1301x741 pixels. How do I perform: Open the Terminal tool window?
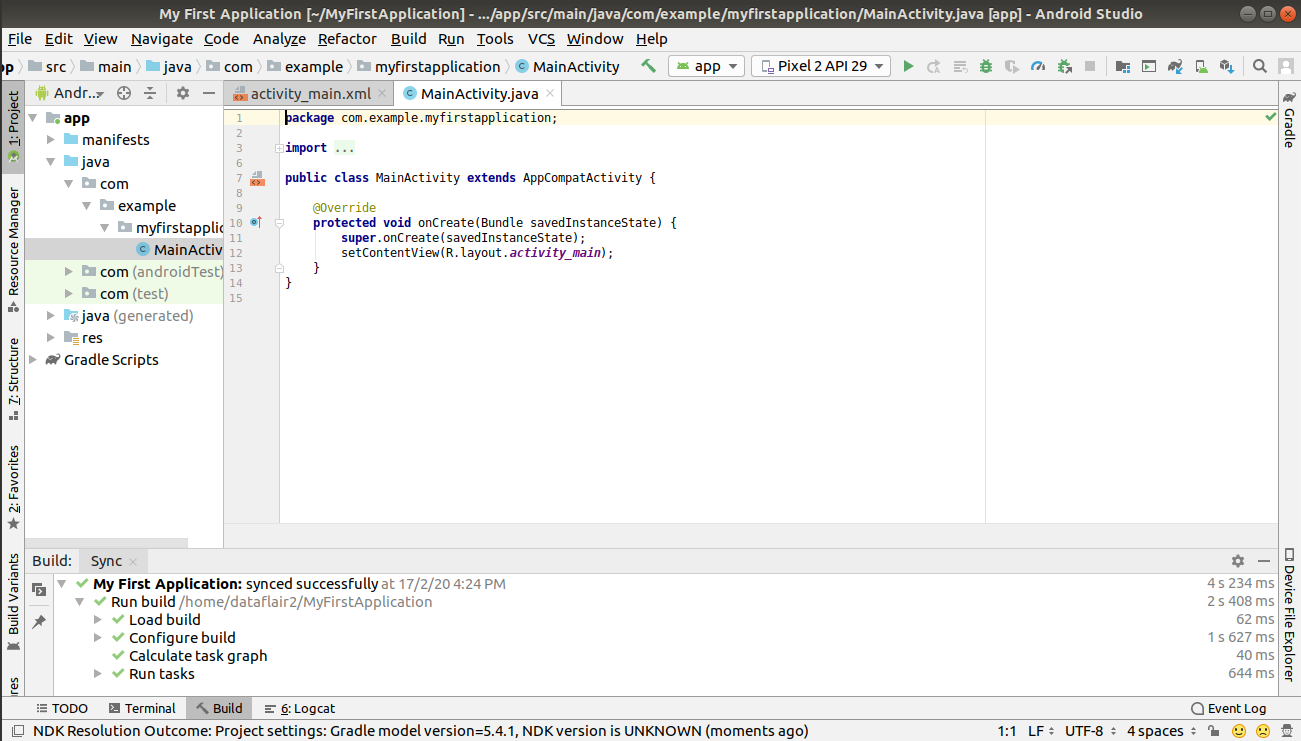pos(142,708)
